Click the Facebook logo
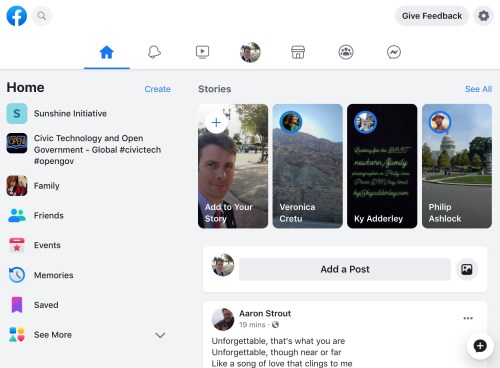 coord(17,16)
